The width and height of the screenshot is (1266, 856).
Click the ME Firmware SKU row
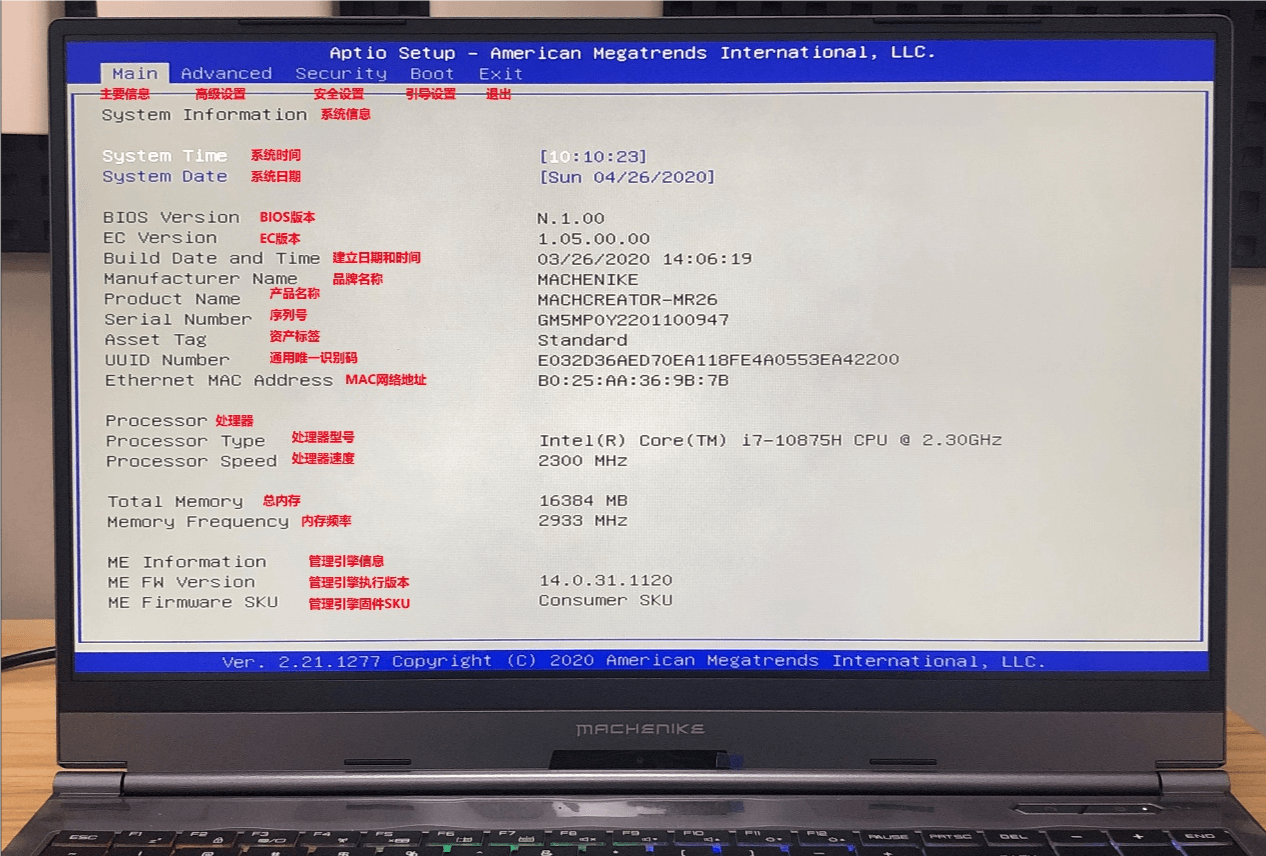click(590, 600)
